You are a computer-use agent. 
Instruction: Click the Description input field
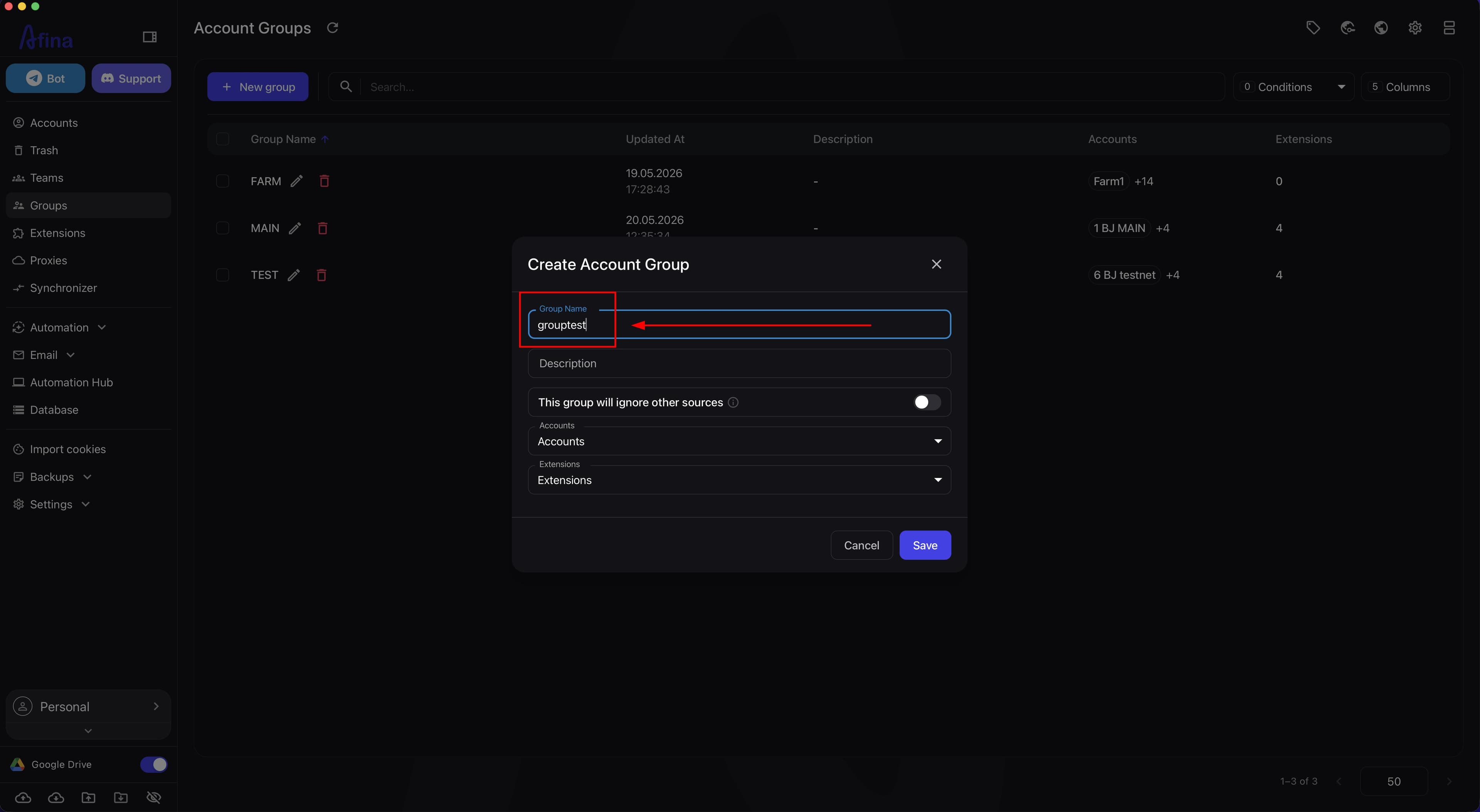tap(740, 364)
